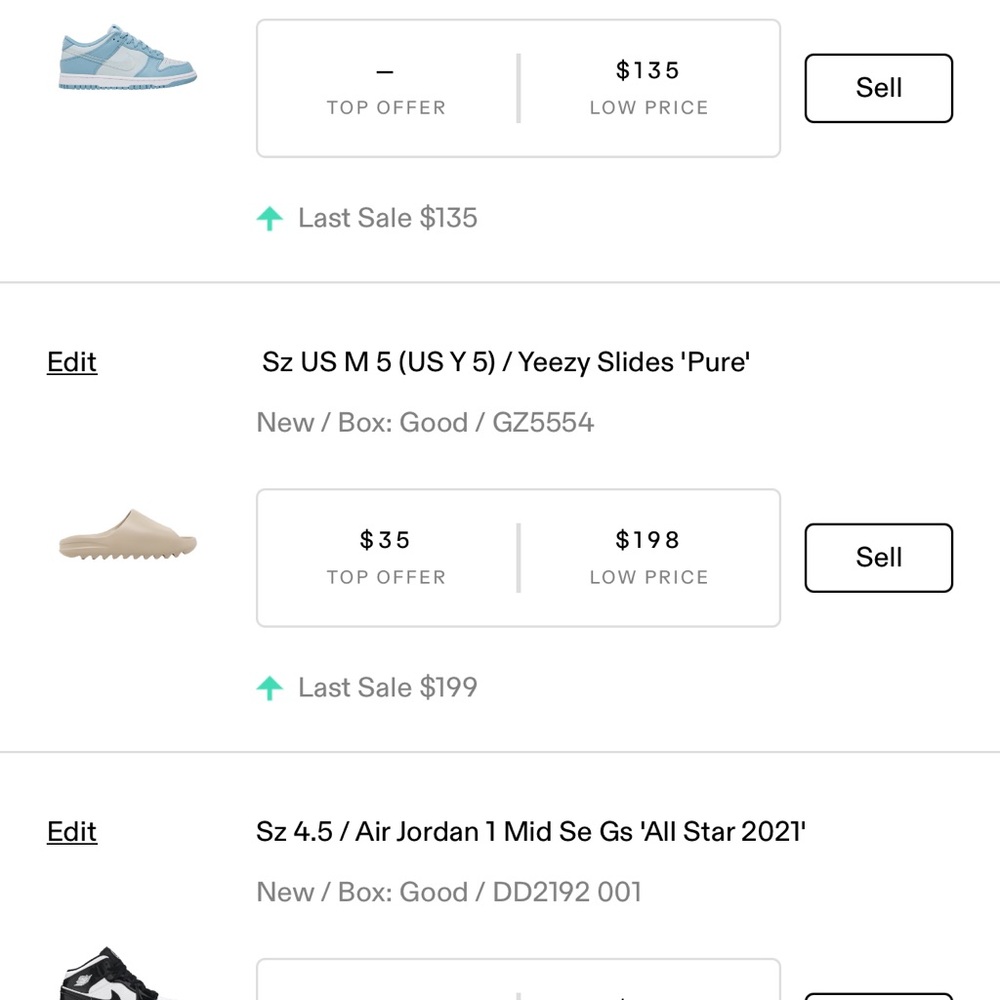Open the blue Dunk sneaker thumbnail
Viewport: 1000px width, 1000px height.
click(128, 57)
